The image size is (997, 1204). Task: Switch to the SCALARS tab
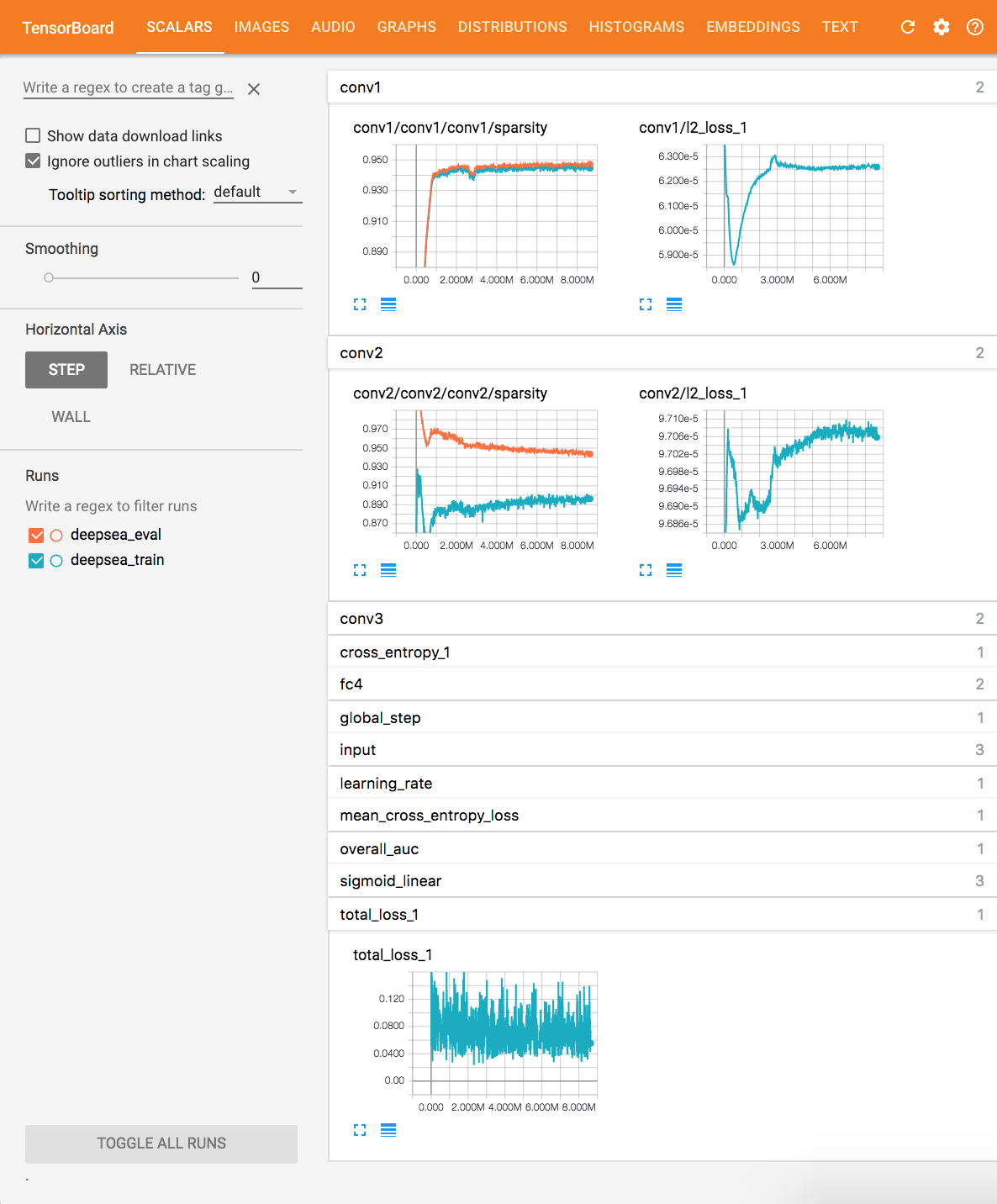(180, 27)
